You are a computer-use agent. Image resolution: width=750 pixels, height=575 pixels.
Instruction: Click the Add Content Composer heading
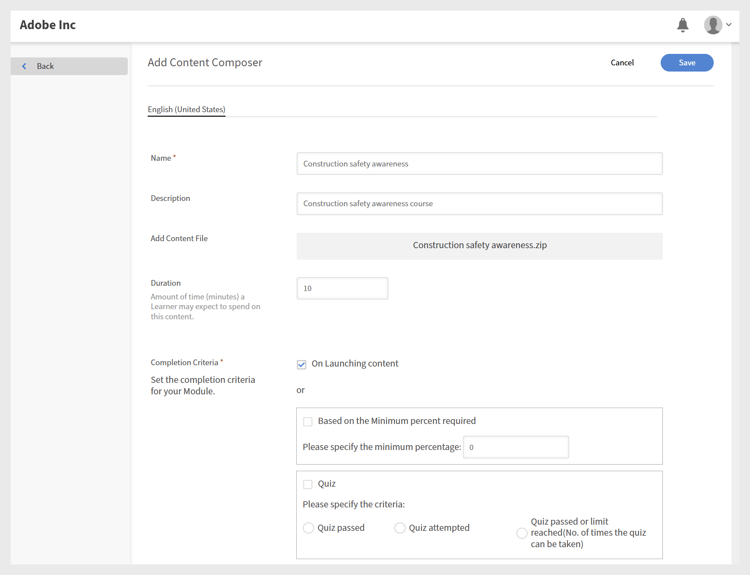[205, 63]
